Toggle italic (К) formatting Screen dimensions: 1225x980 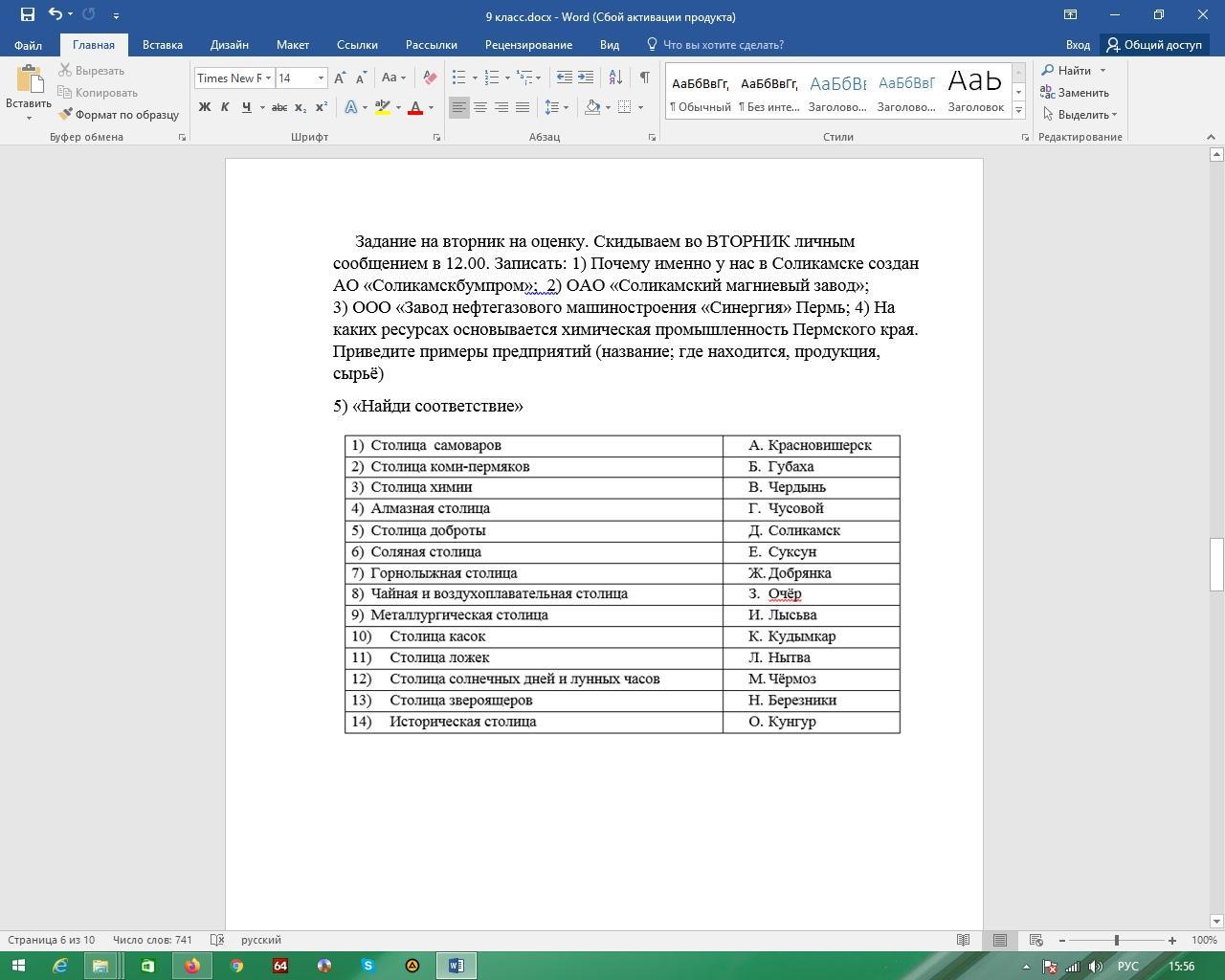pyautogui.click(x=225, y=107)
